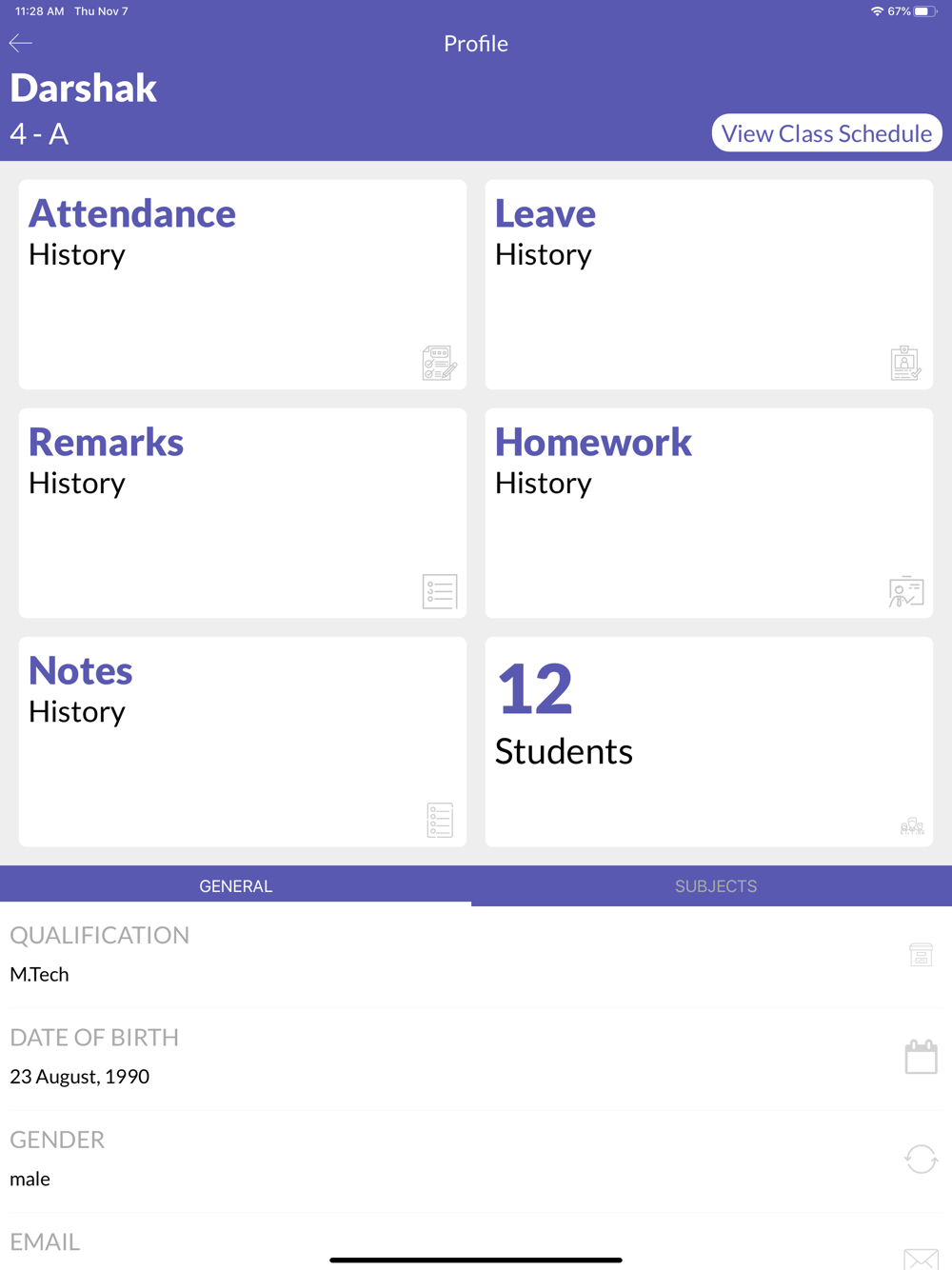Click the Remarks History list icon
The height and width of the screenshot is (1270, 952).
click(x=440, y=591)
